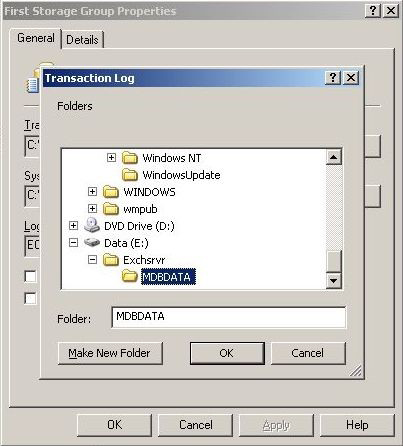This screenshot has height=446, width=403.
Task: Select the WindowsUpdate folder icon
Action: [x=130, y=175]
